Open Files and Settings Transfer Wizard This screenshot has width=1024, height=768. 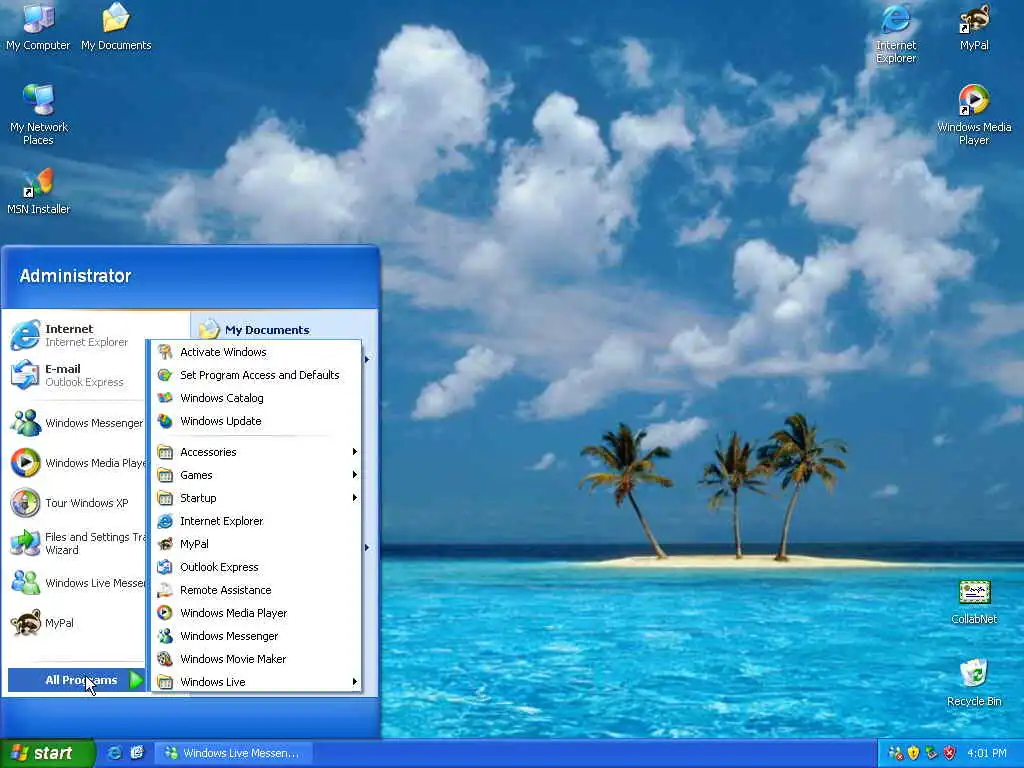[75, 543]
